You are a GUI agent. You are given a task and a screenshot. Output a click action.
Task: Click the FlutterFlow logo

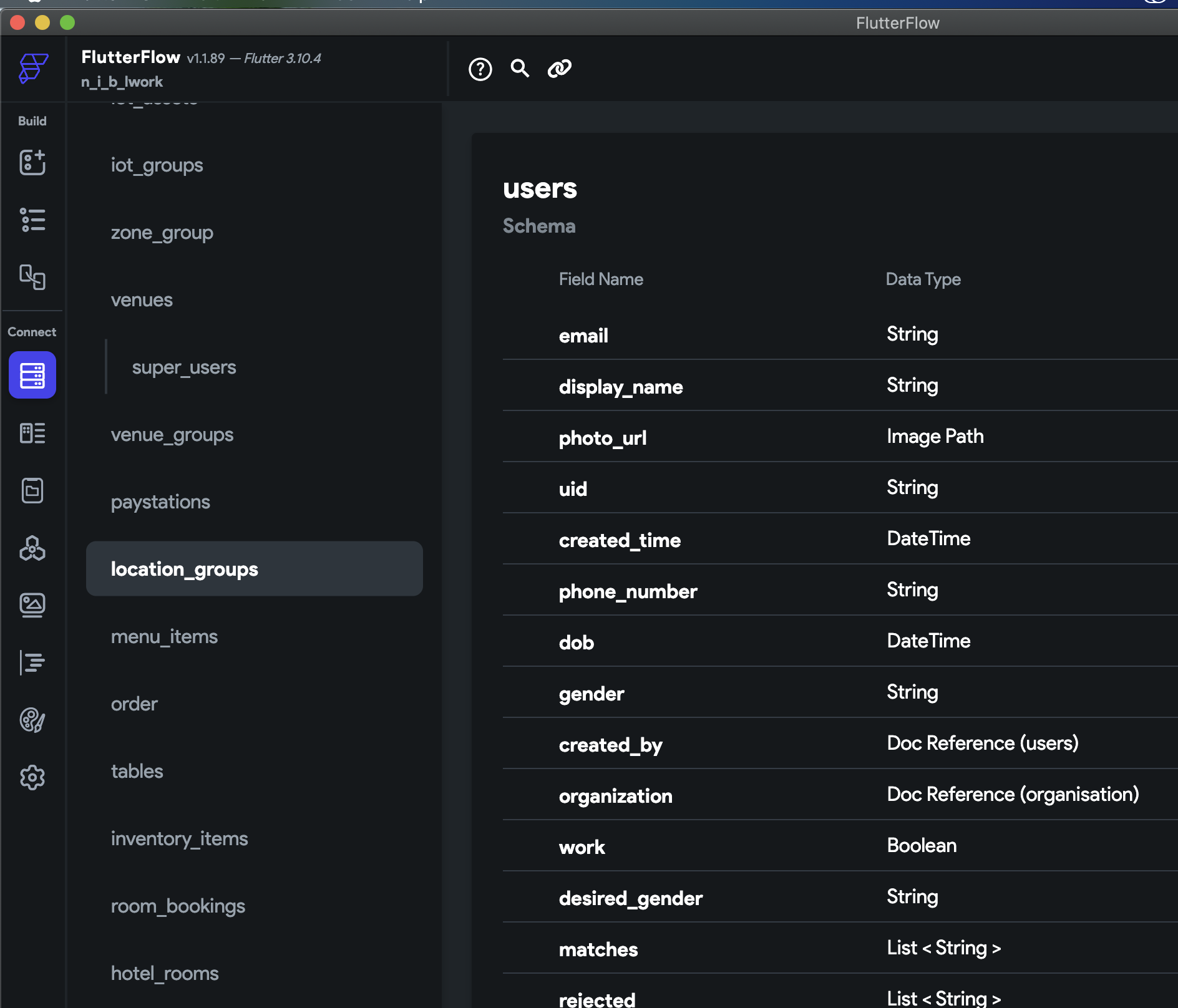point(32,69)
